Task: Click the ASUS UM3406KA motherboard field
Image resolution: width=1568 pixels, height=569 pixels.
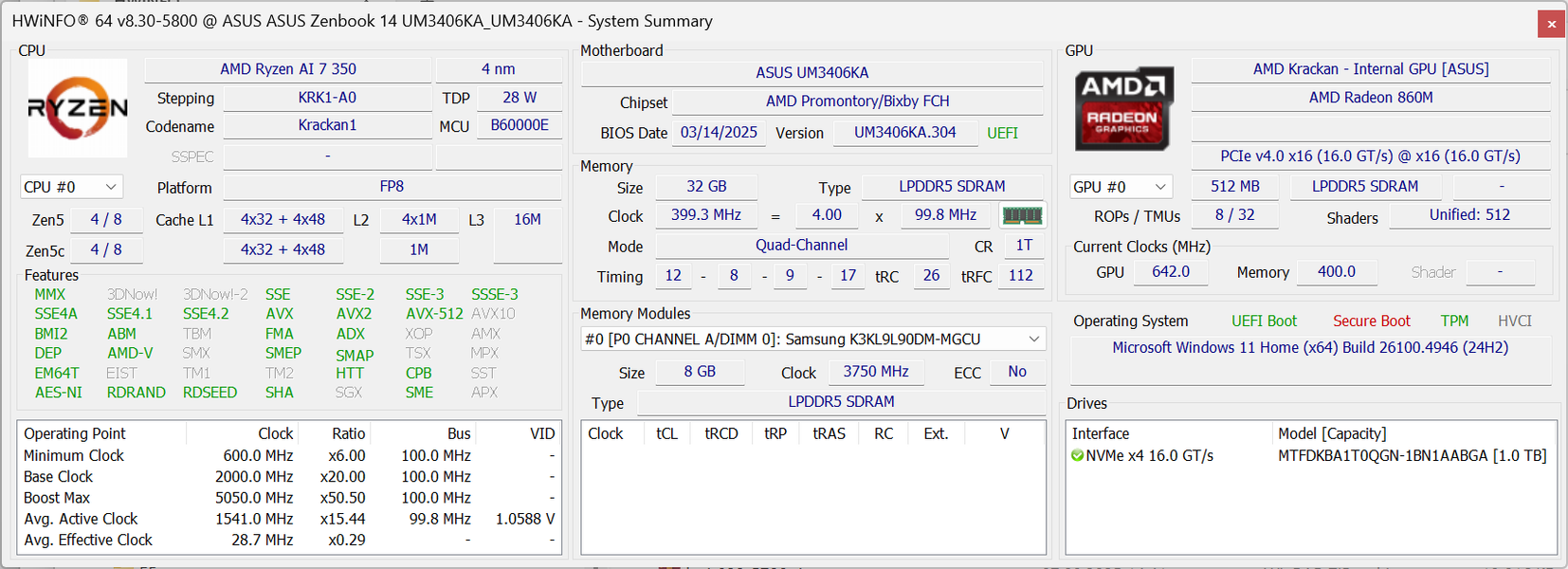Action: coord(811,72)
